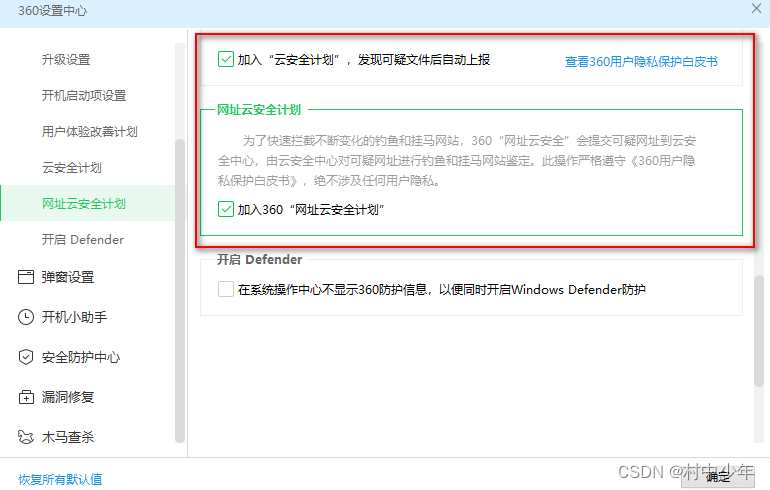This screenshot has width=770, height=490.
Task: Open 查看360用户隐私保护白皮书 link
Action: (641, 61)
